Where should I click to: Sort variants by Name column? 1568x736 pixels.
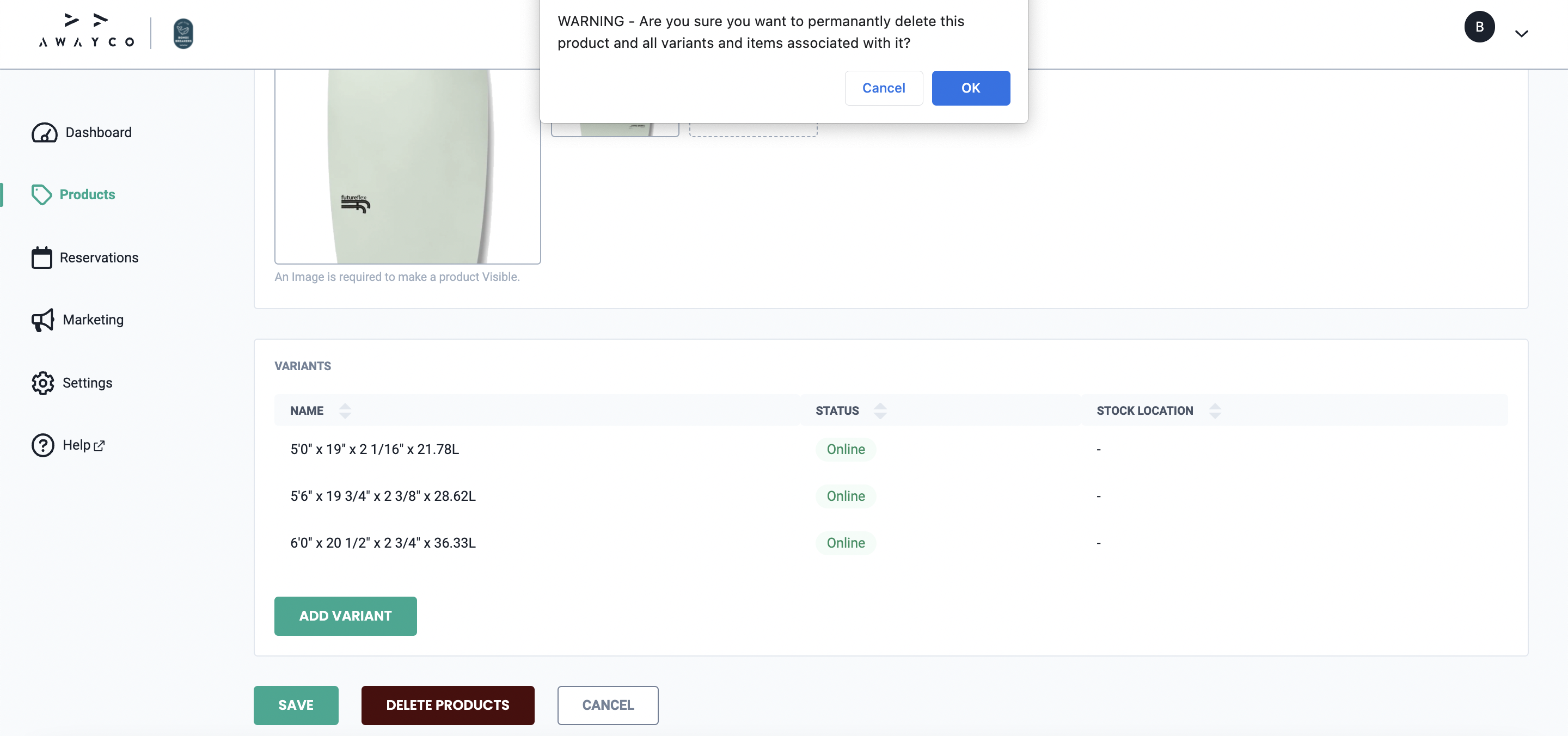pyautogui.click(x=345, y=411)
